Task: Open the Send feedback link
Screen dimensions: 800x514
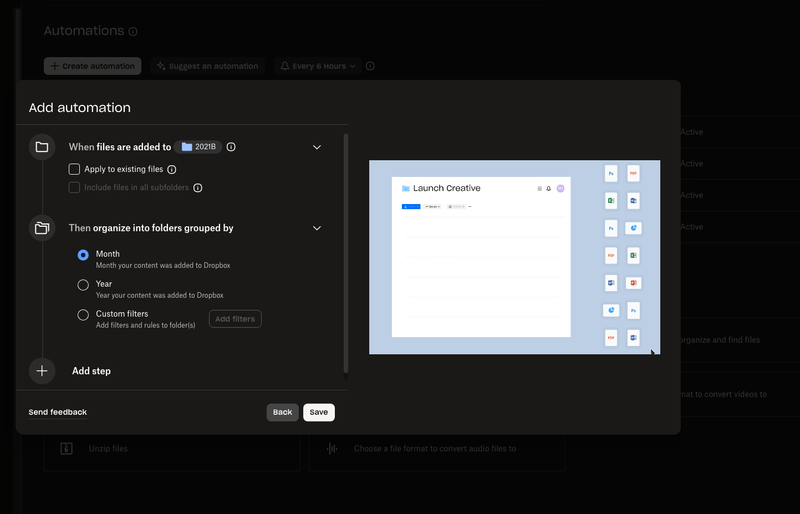Action: point(58,412)
